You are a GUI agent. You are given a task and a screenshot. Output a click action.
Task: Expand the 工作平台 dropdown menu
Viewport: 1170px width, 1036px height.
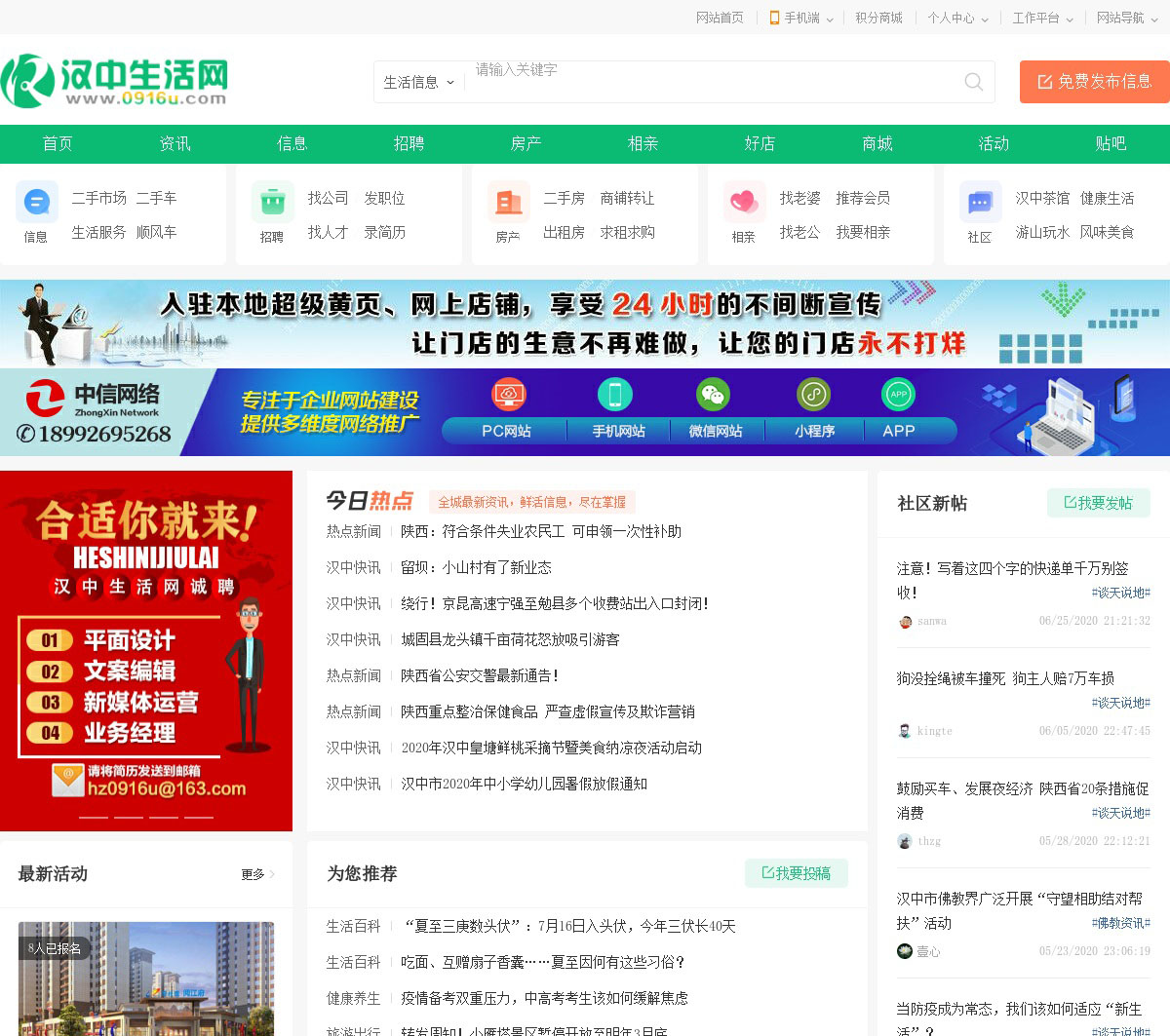click(1042, 18)
